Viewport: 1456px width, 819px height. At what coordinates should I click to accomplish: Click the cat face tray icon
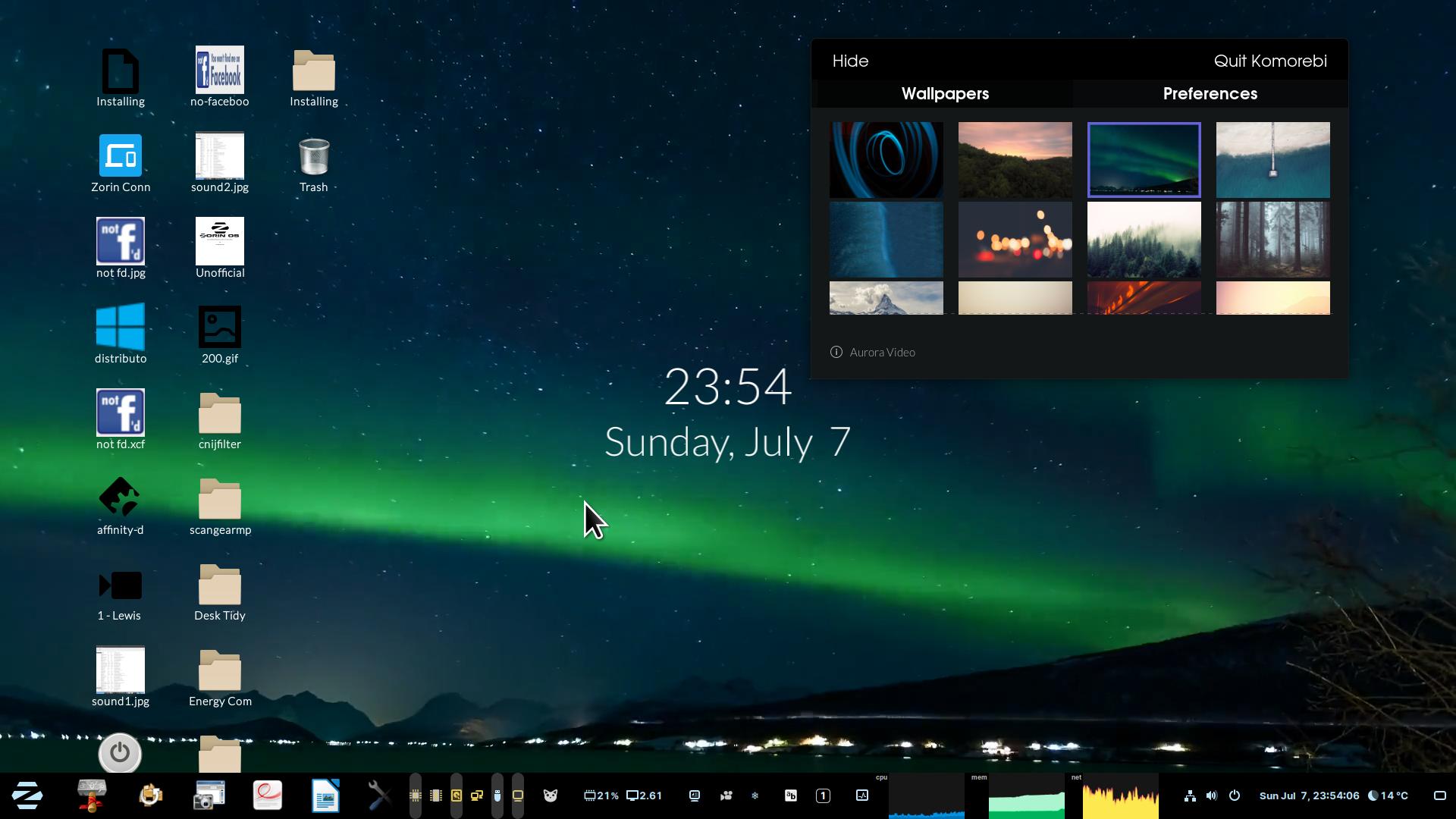551,795
